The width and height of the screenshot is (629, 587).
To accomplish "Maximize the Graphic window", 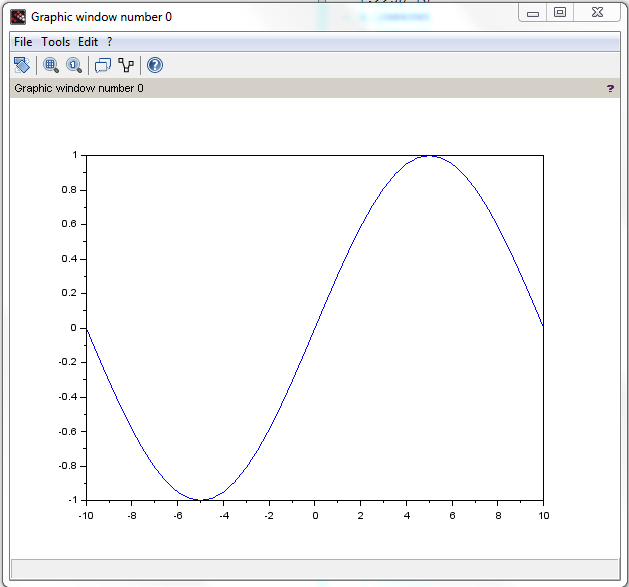I will tap(560, 12).
